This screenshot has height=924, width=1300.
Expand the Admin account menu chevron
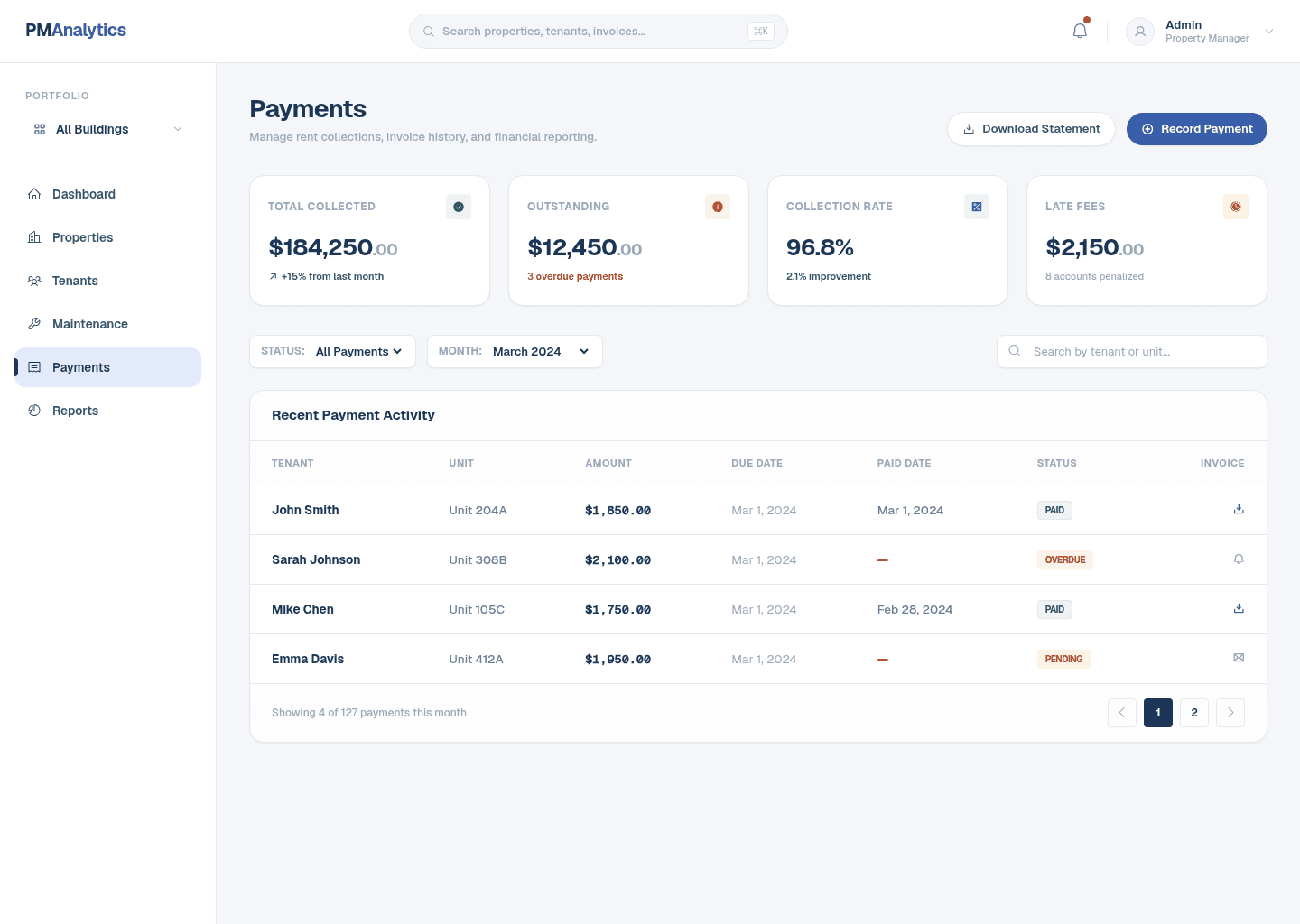point(1269,32)
